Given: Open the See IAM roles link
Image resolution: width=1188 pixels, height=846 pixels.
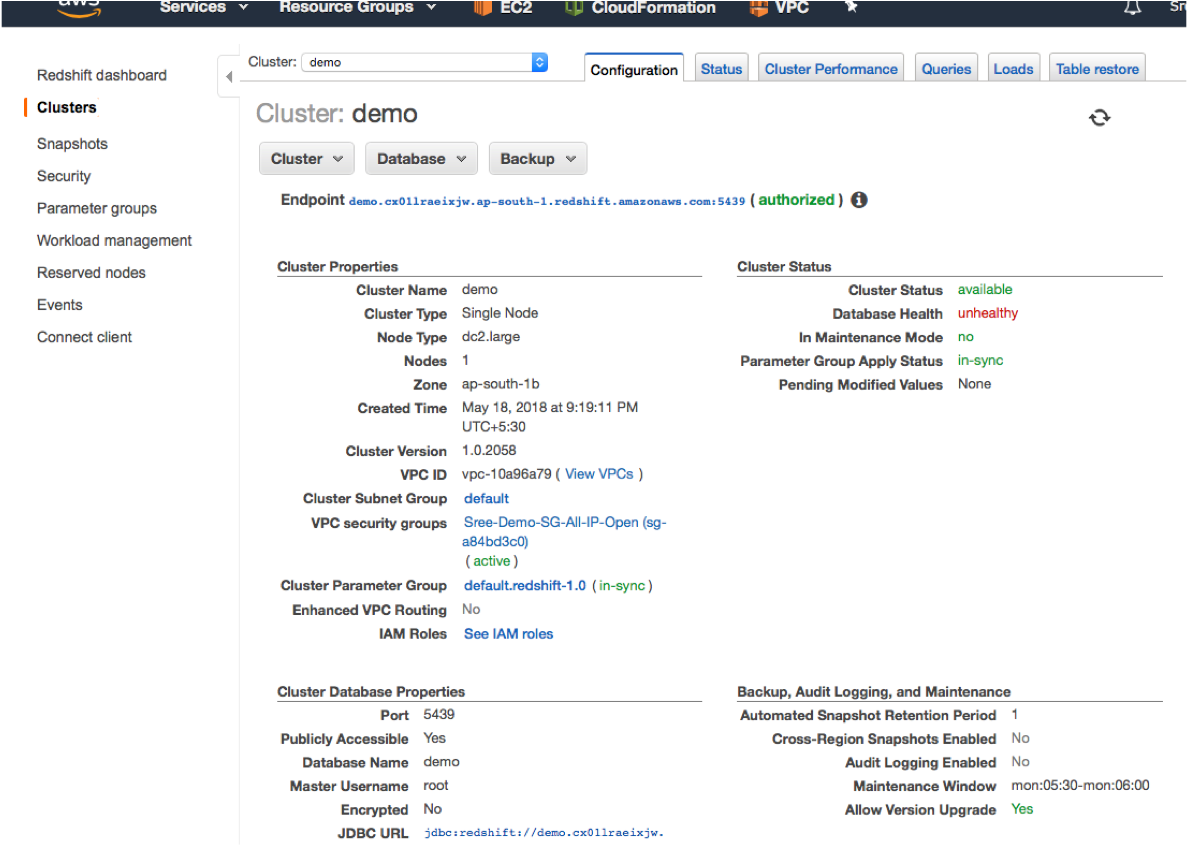Looking at the screenshot, I should [508, 633].
